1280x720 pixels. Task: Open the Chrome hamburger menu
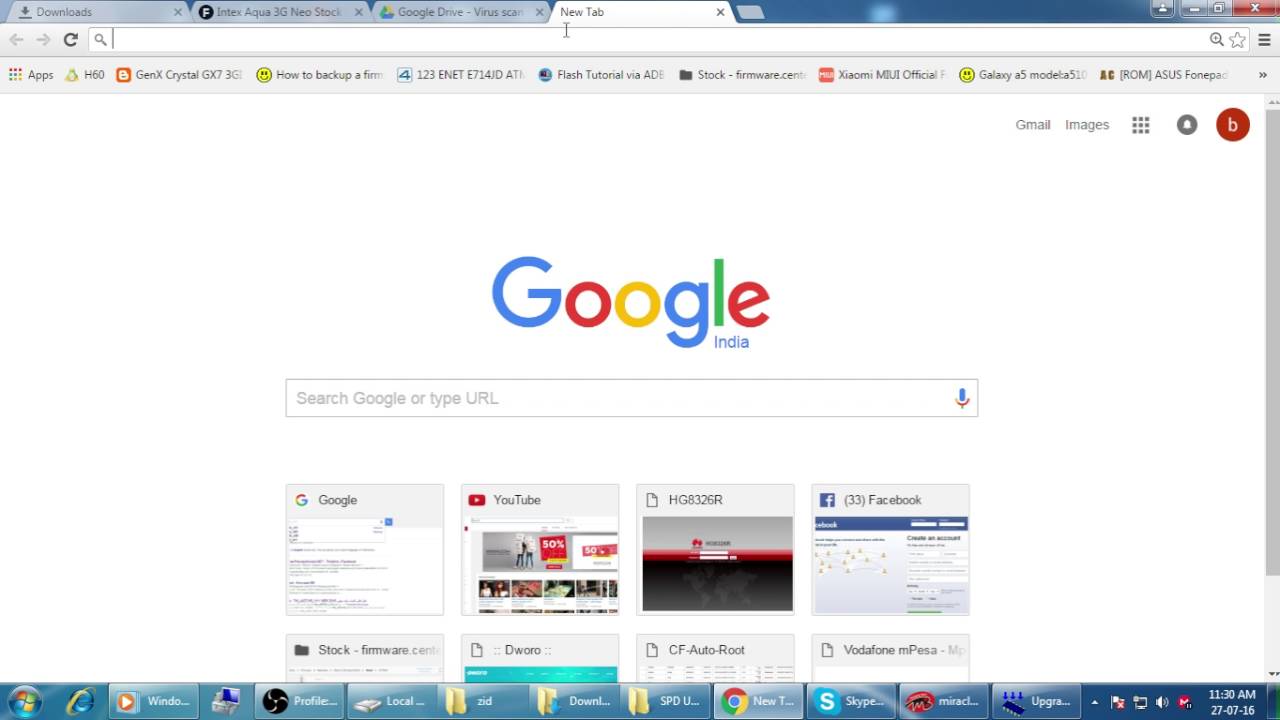1264,40
